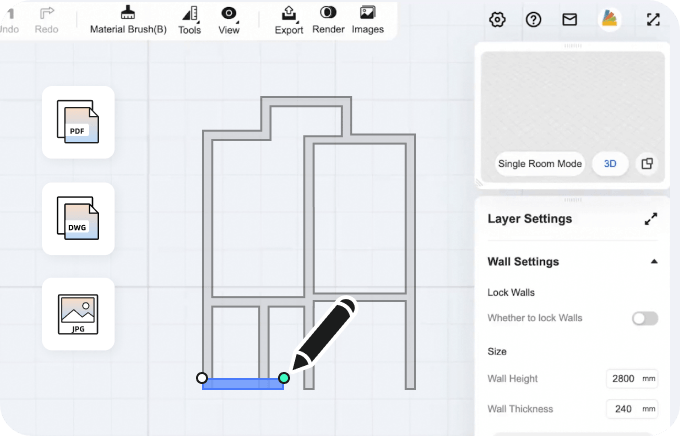Pop out the preview window icon
Image resolution: width=680 pixels, height=436 pixels.
(647, 164)
